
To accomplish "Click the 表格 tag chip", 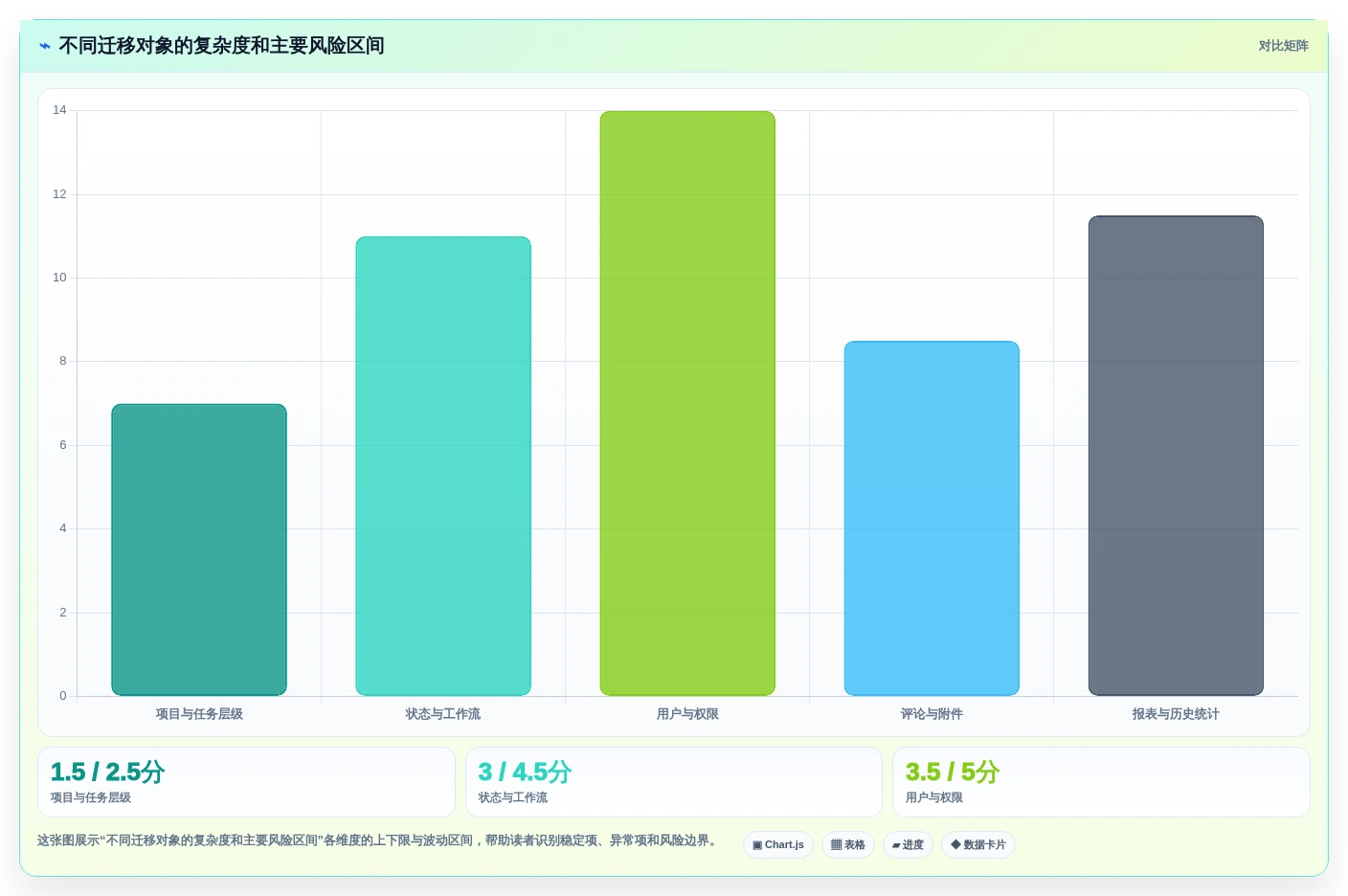I will click(x=848, y=844).
